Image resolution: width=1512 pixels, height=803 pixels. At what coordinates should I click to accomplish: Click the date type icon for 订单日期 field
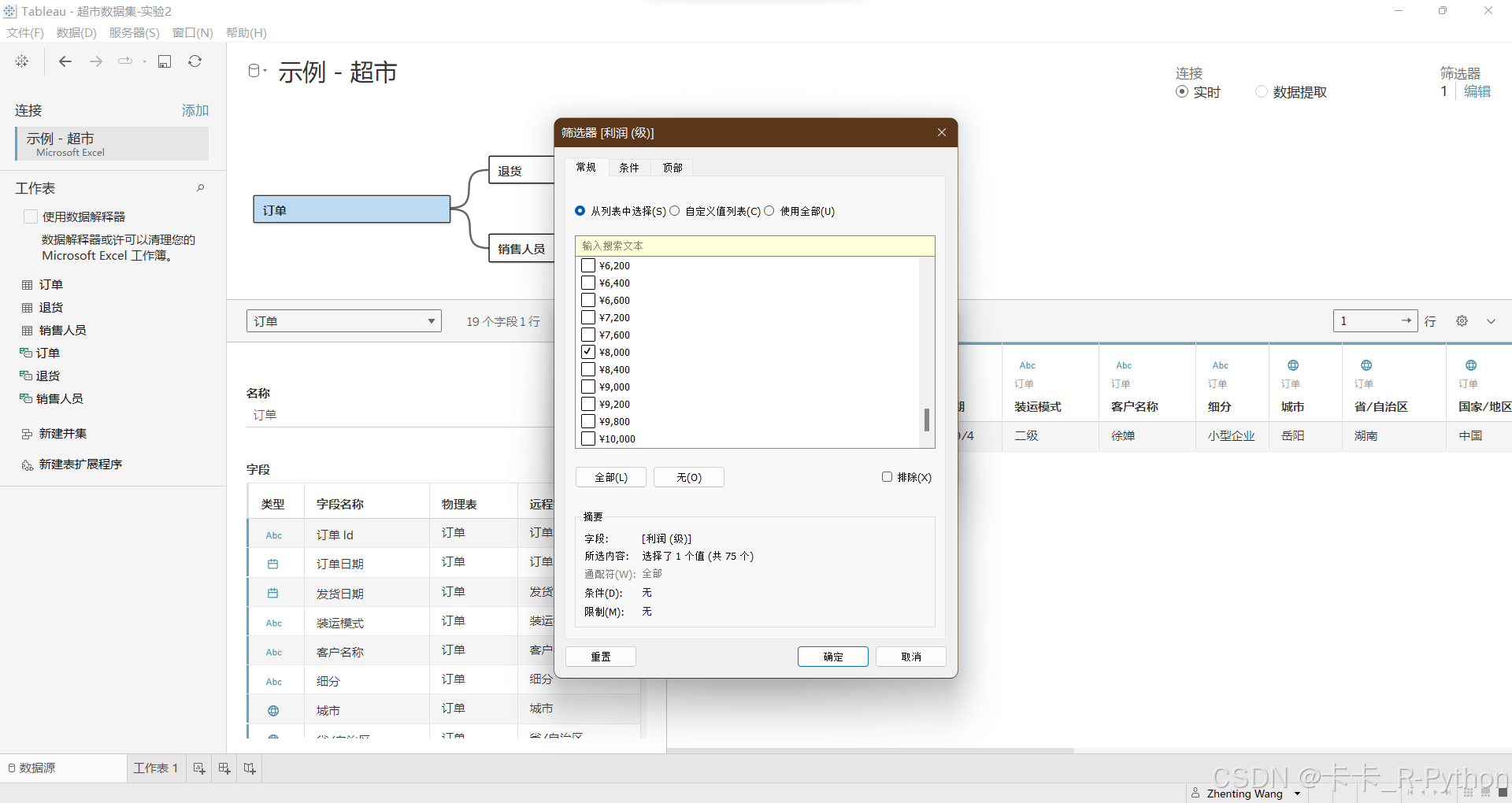tap(273, 564)
